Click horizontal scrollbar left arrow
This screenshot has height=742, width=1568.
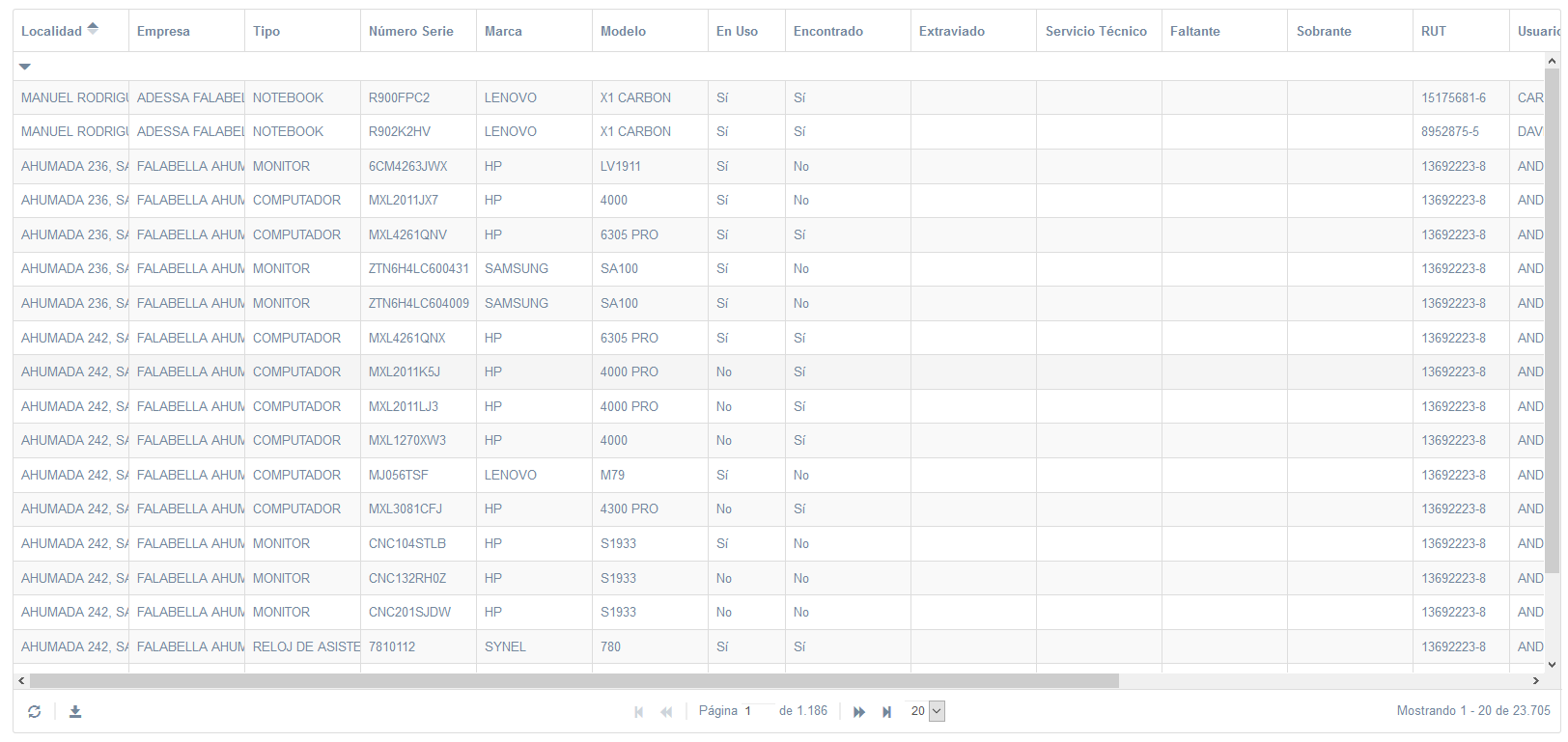click(x=21, y=681)
